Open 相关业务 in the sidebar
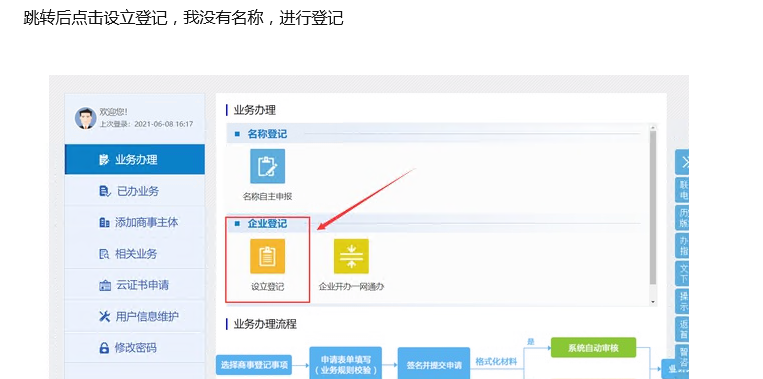 tap(135, 253)
